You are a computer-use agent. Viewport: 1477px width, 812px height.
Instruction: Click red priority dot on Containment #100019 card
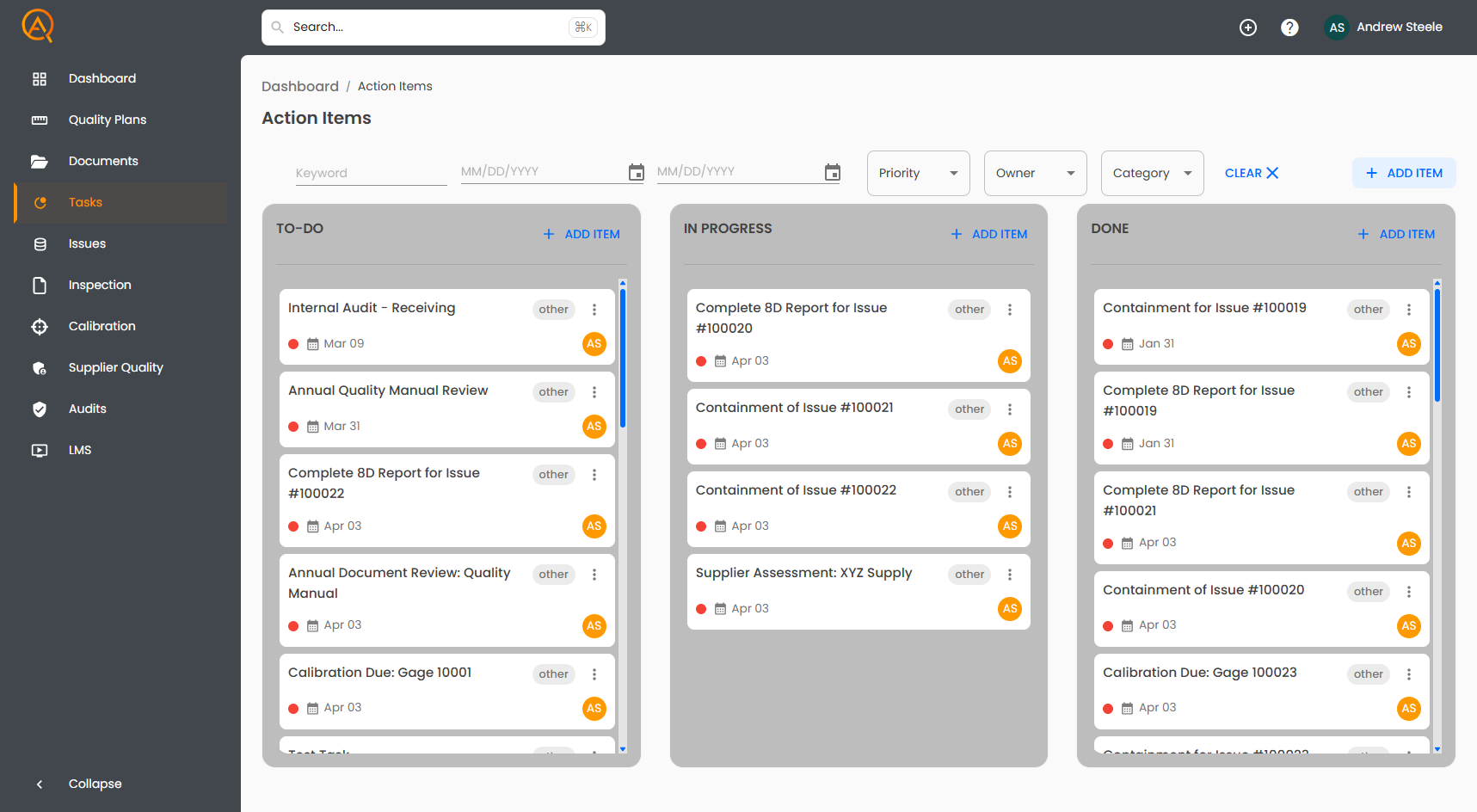(1108, 344)
